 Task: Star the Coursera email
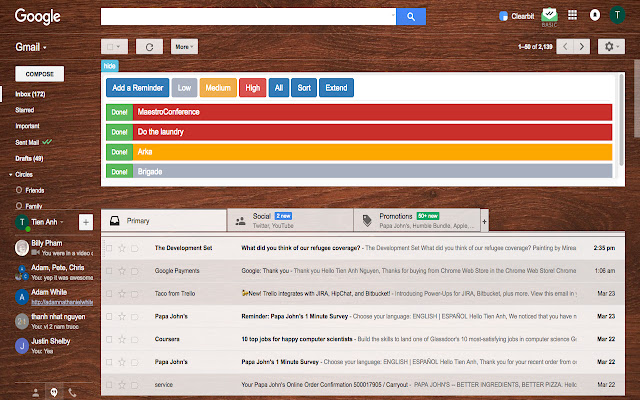122,339
